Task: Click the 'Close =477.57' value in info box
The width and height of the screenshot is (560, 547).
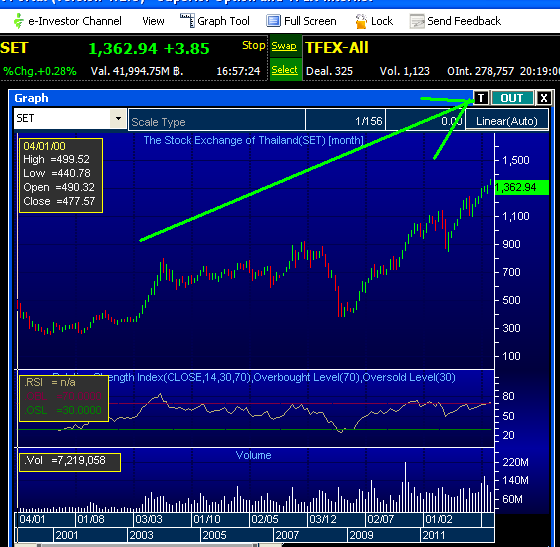Action: click(x=59, y=201)
